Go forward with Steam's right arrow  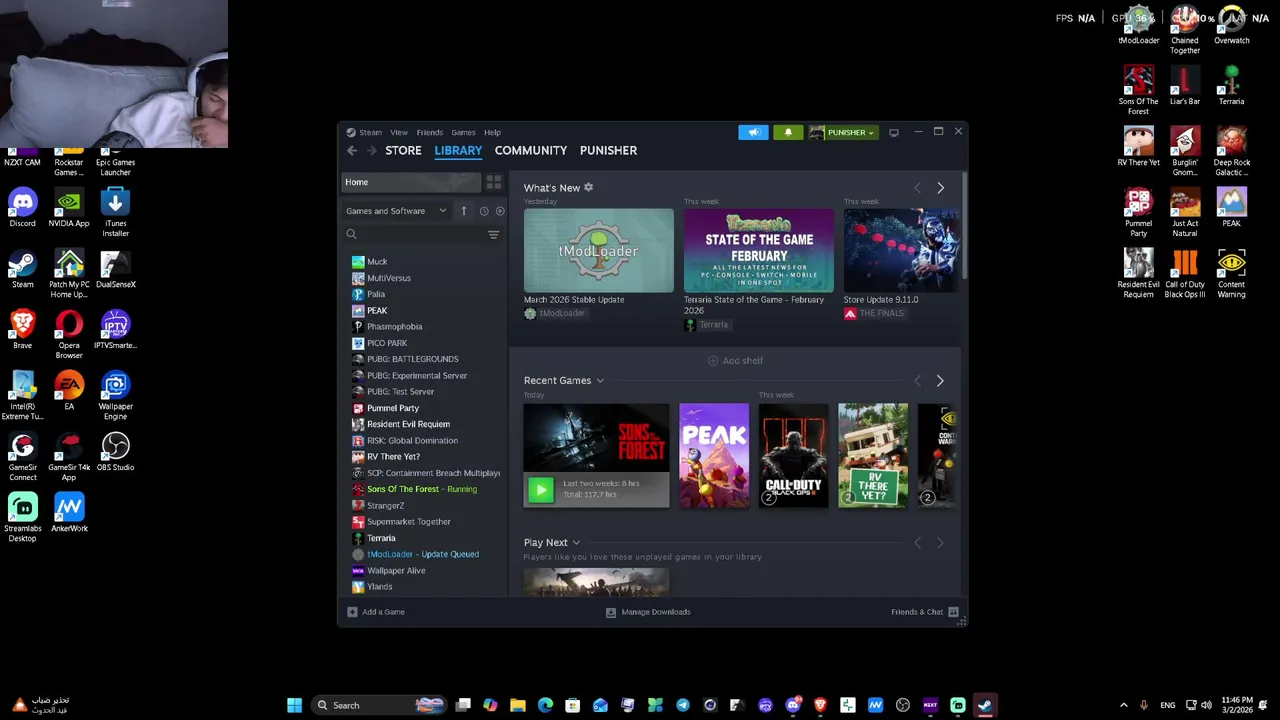(x=372, y=151)
